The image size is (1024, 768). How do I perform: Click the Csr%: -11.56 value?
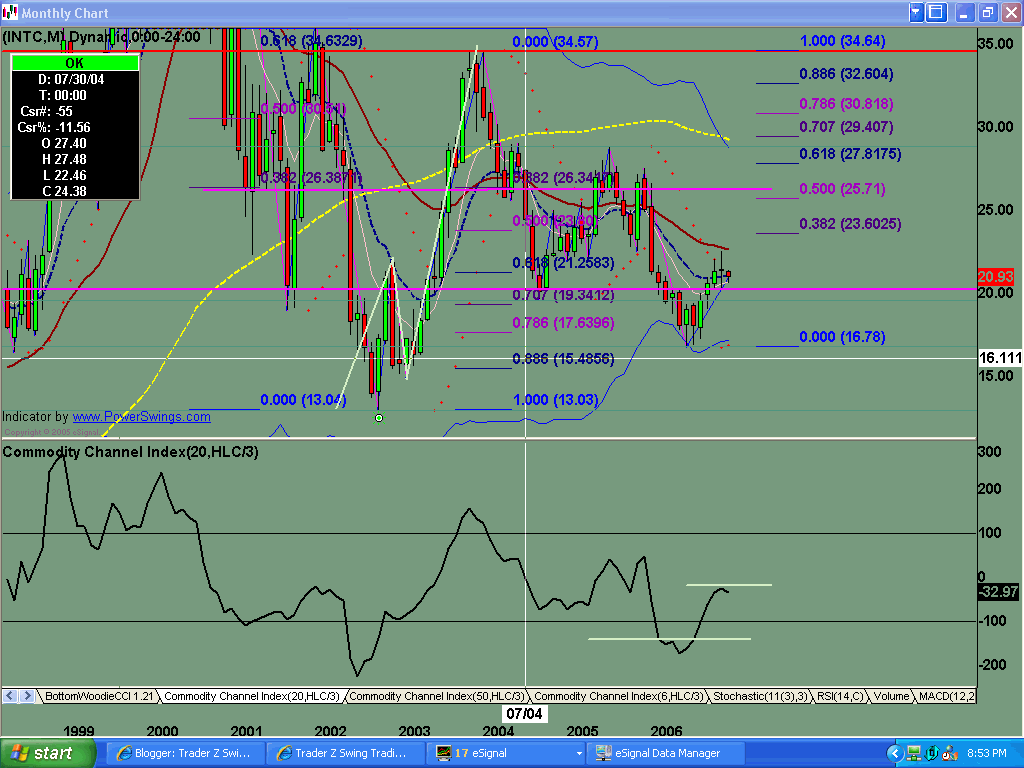pos(54,127)
